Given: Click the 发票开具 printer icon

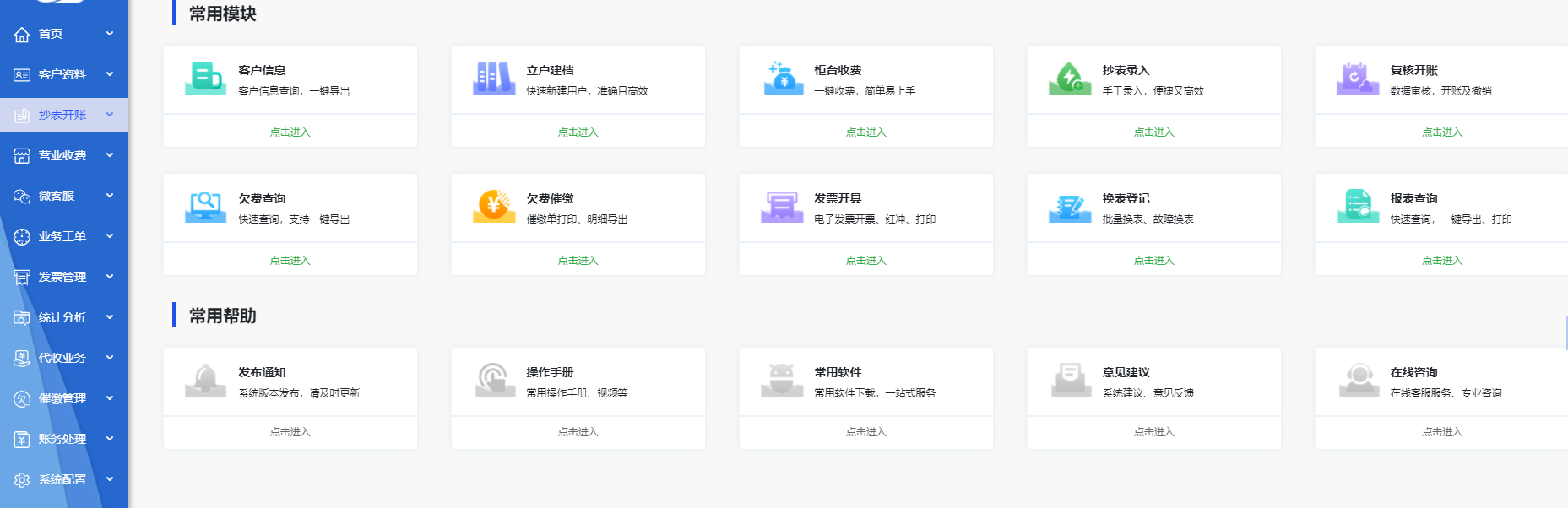Looking at the screenshot, I should click(x=783, y=206).
